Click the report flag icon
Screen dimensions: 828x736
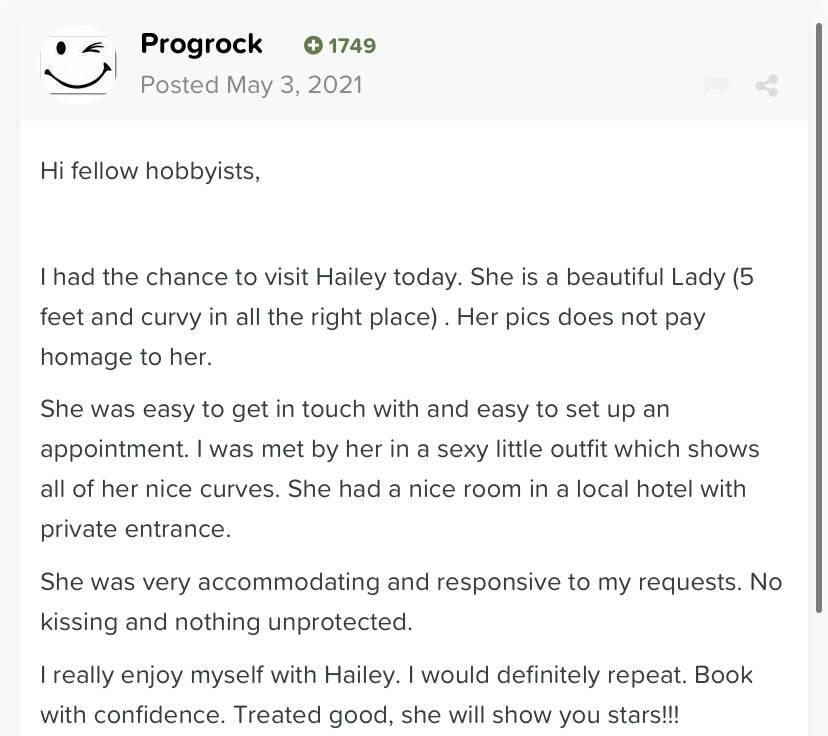coord(716,85)
